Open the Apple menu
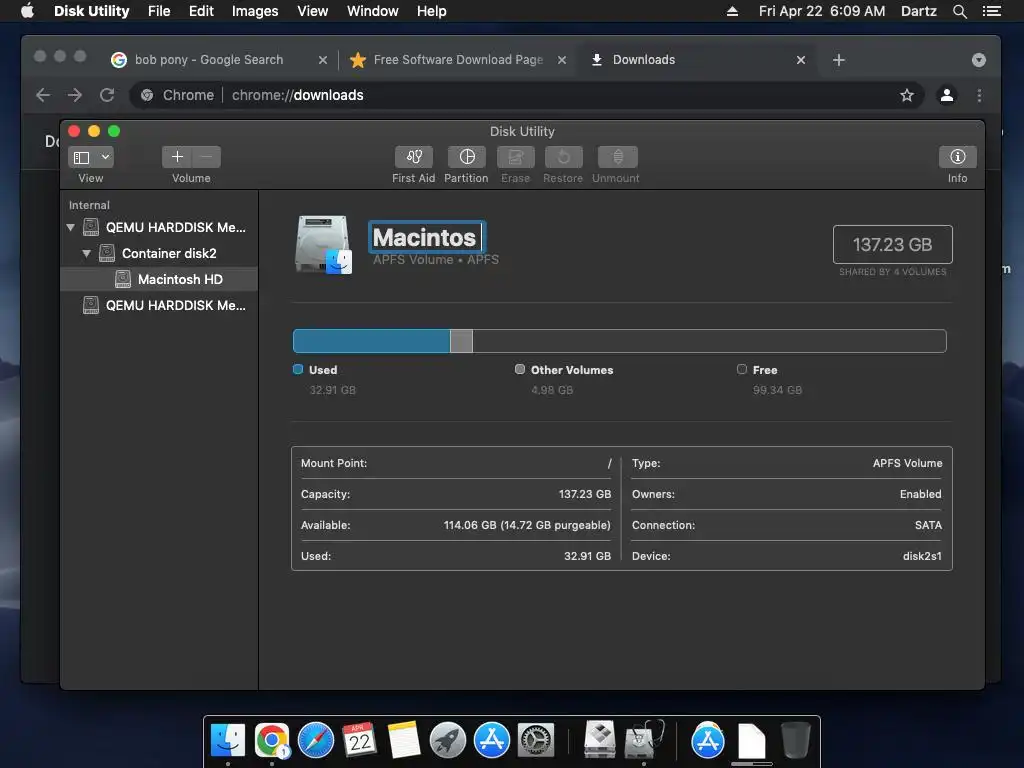The height and width of the screenshot is (768, 1024). click(x=27, y=11)
